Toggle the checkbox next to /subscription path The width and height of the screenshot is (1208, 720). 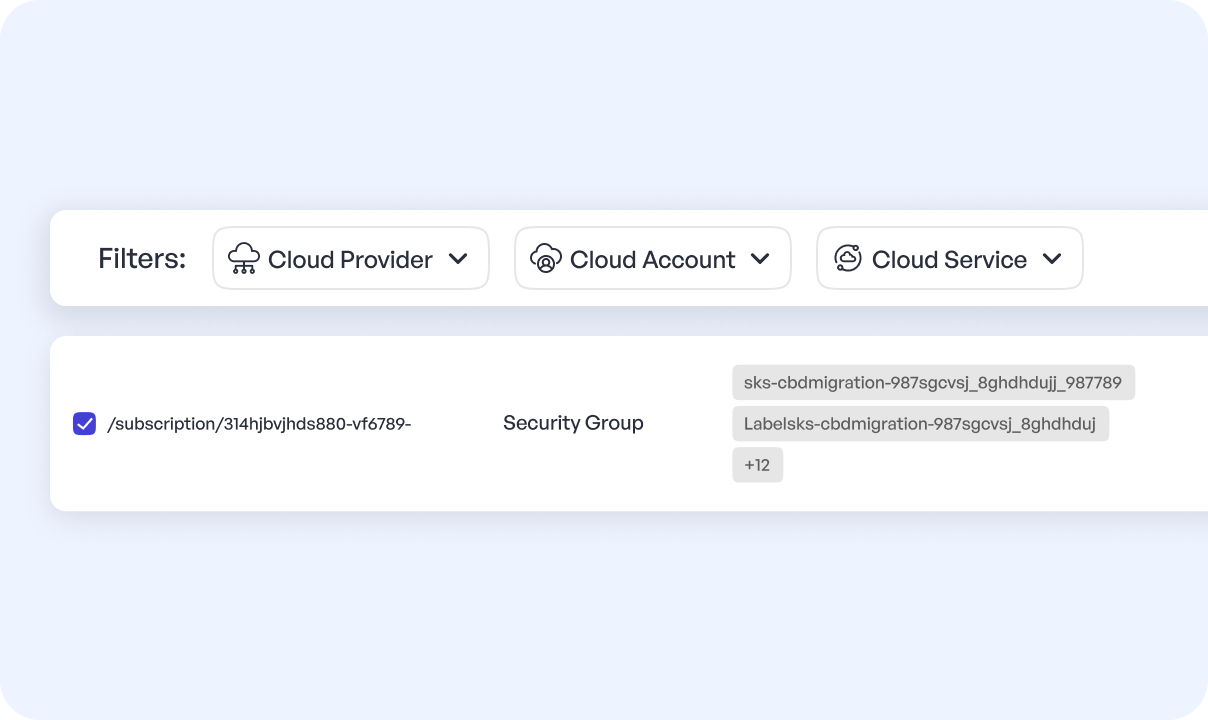pyautogui.click(x=84, y=423)
